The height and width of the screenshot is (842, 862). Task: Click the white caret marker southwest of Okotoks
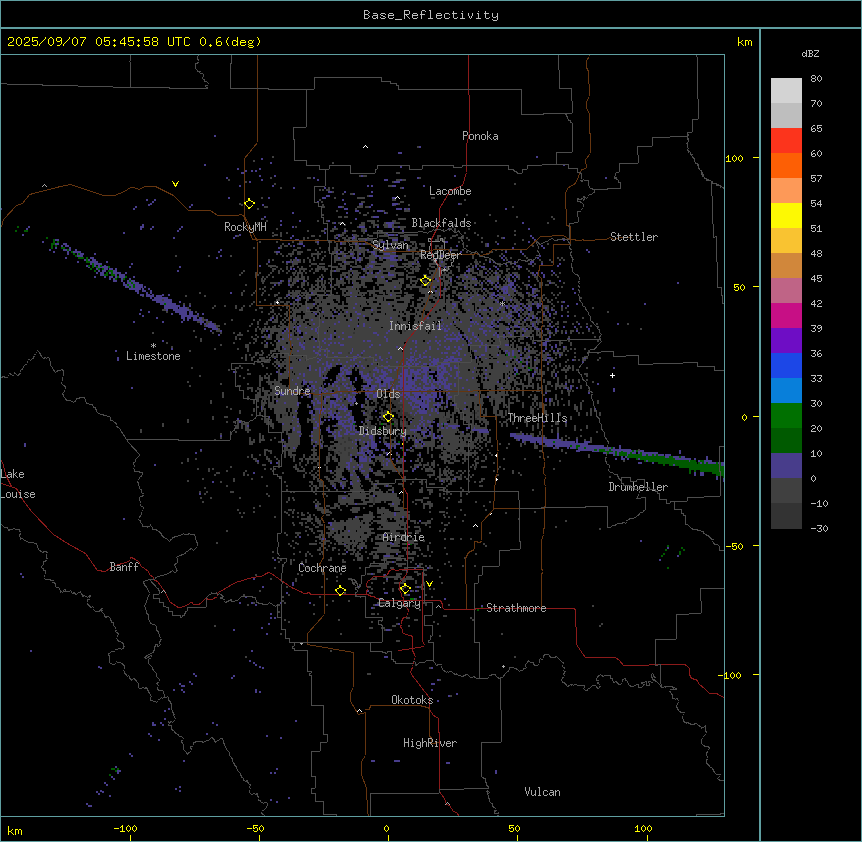point(359,711)
